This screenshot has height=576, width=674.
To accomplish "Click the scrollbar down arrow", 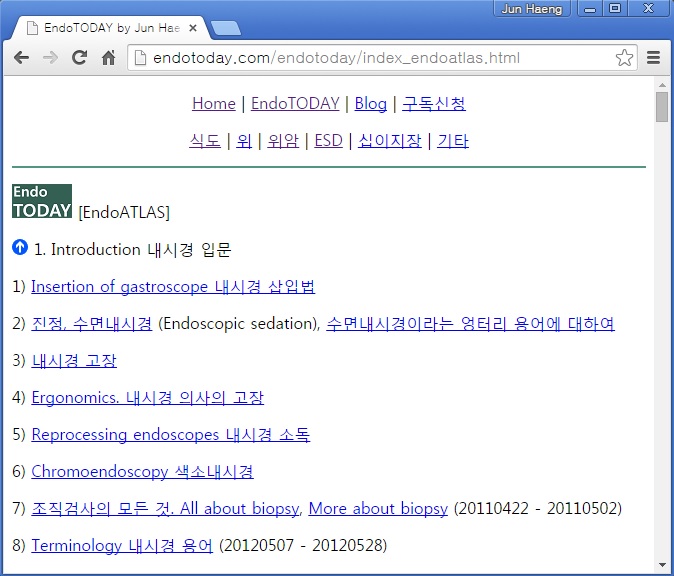I will (x=662, y=565).
